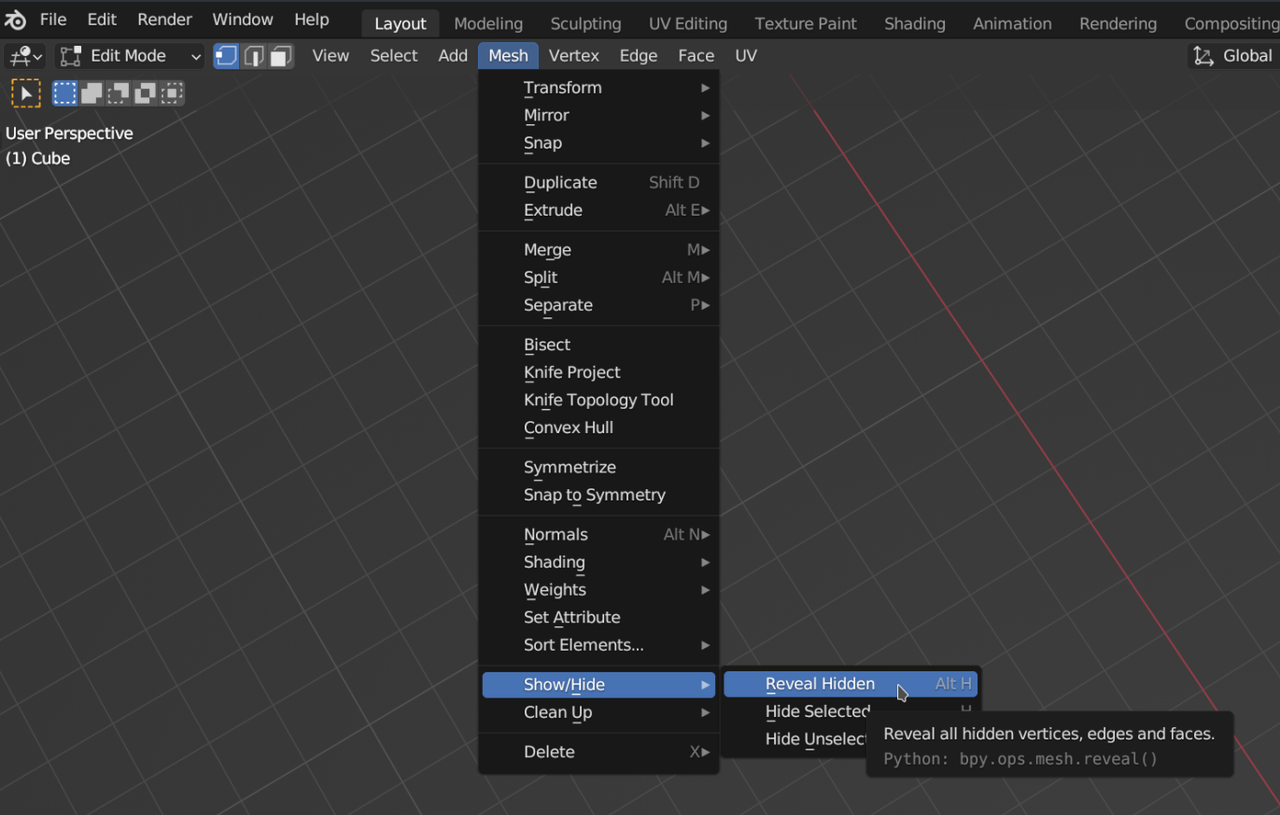Open the View menu in viewport header

pos(331,56)
